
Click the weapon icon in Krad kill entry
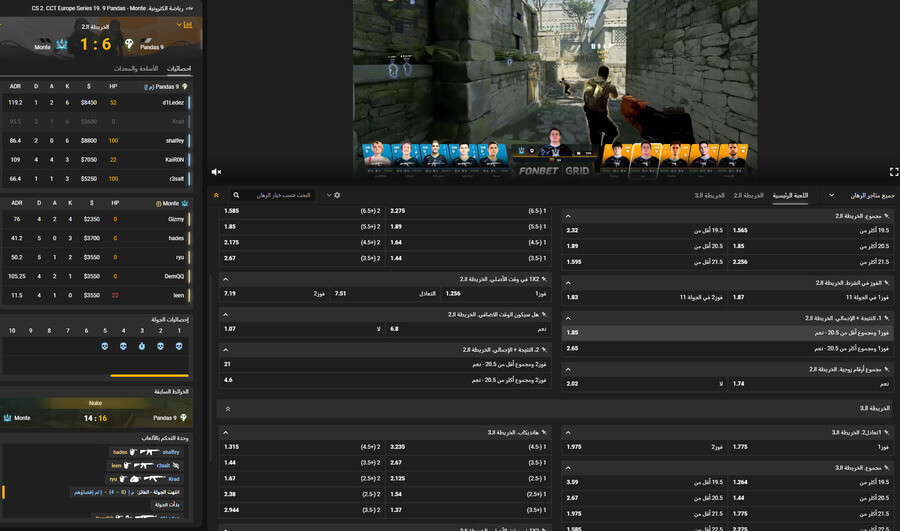pos(154,479)
